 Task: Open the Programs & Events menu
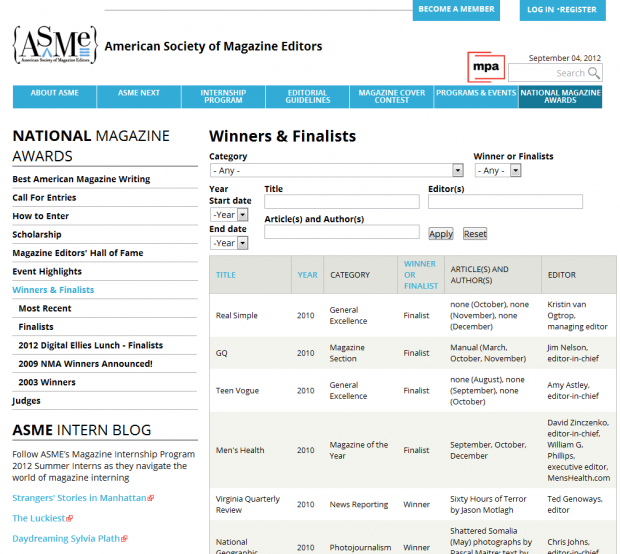476,96
